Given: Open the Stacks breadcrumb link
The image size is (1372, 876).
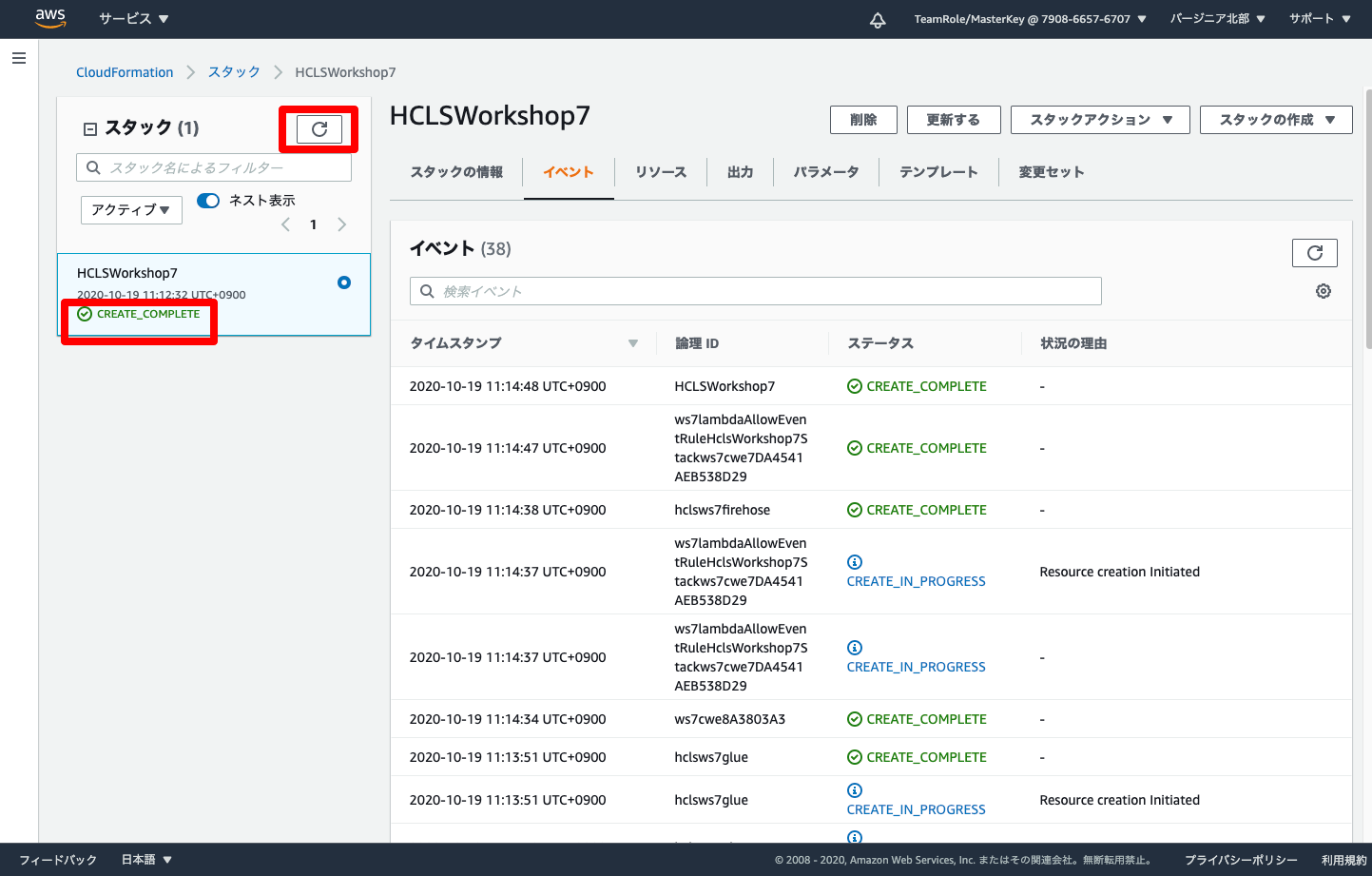Looking at the screenshot, I should (x=234, y=72).
